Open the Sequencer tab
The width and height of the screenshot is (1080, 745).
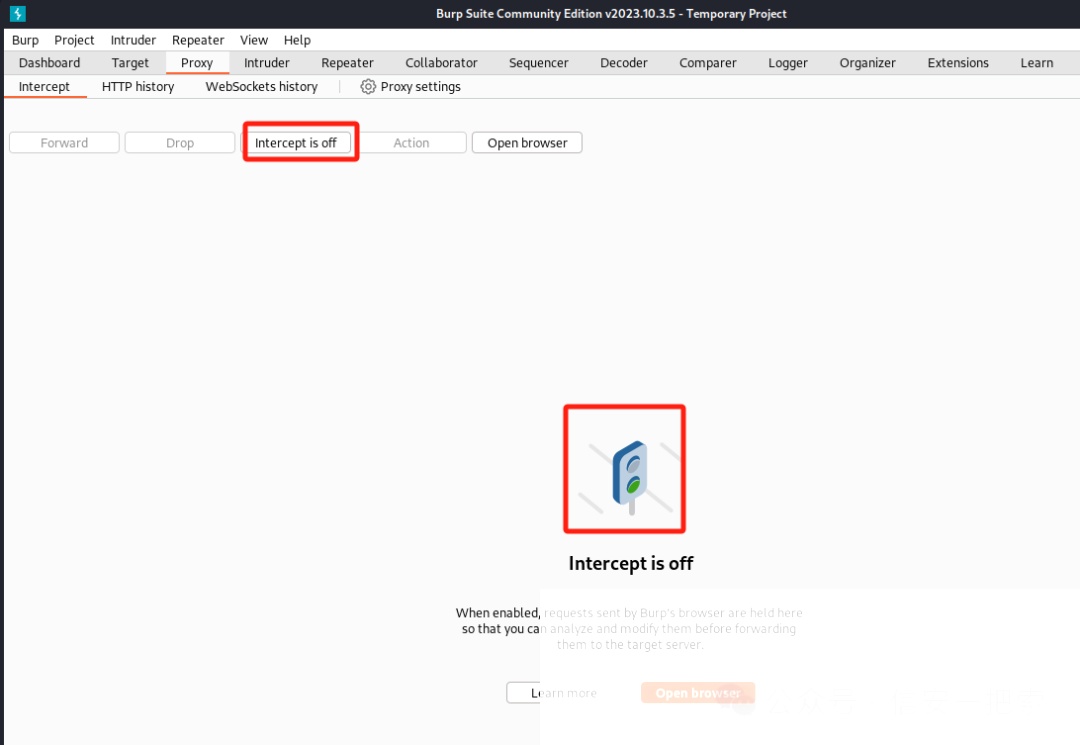[x=539, y=63]
